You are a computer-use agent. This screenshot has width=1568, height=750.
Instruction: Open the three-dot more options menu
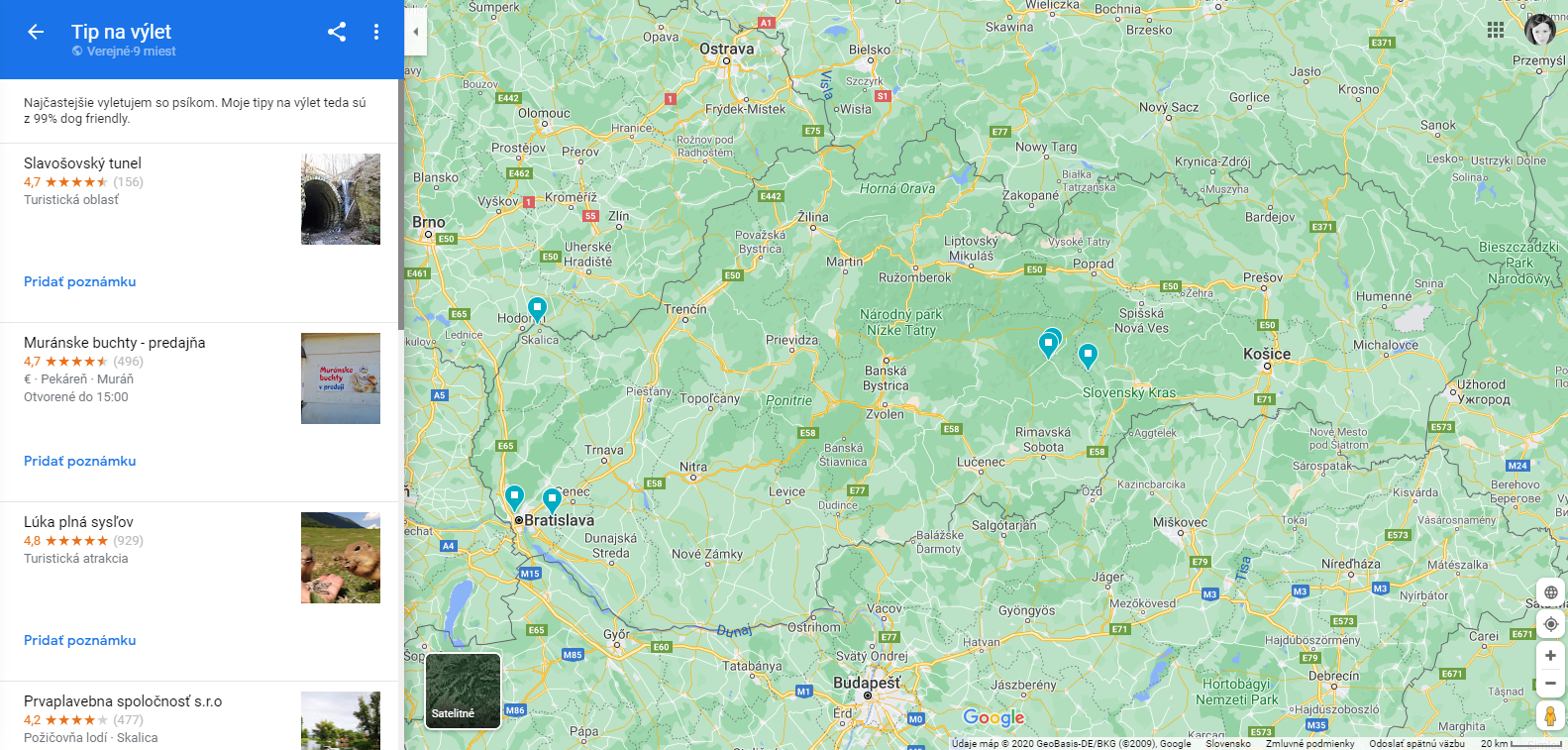pos(376,32)
